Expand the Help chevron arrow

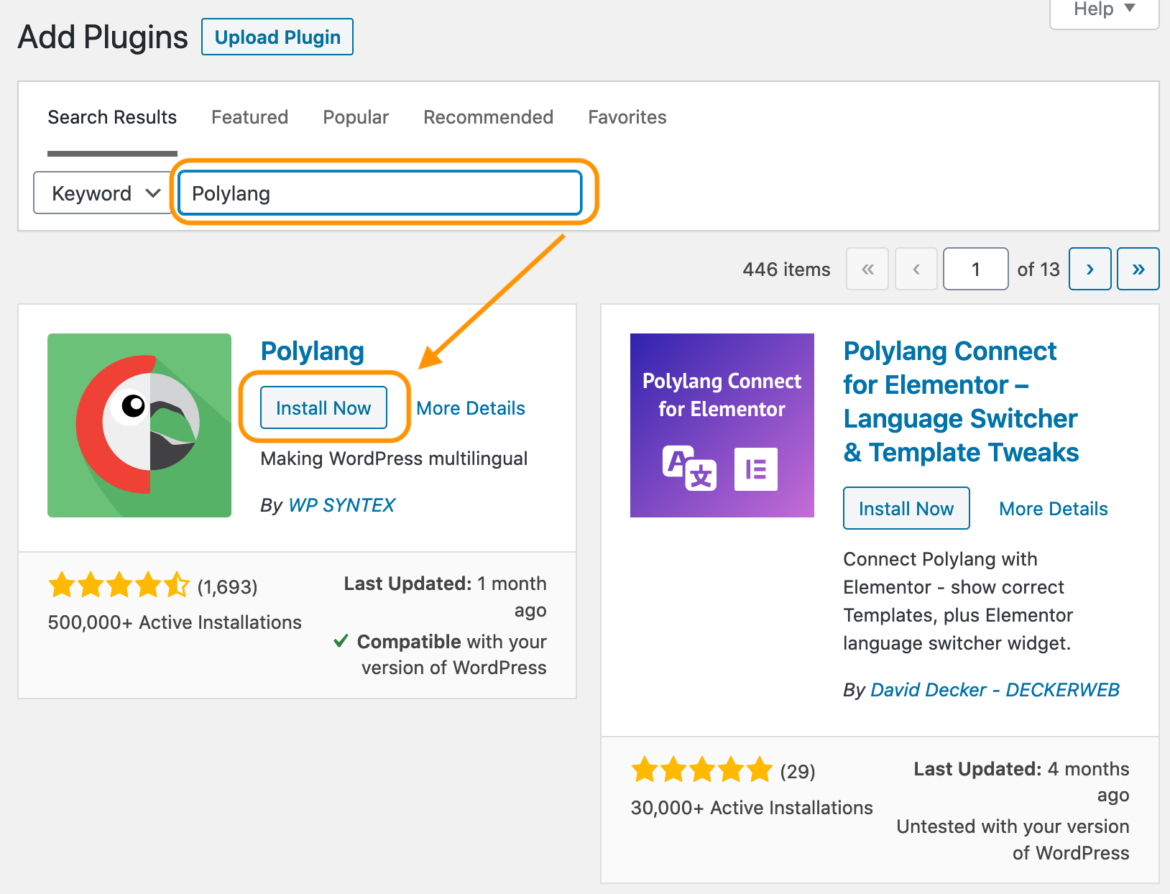(x=1130, y=10)
